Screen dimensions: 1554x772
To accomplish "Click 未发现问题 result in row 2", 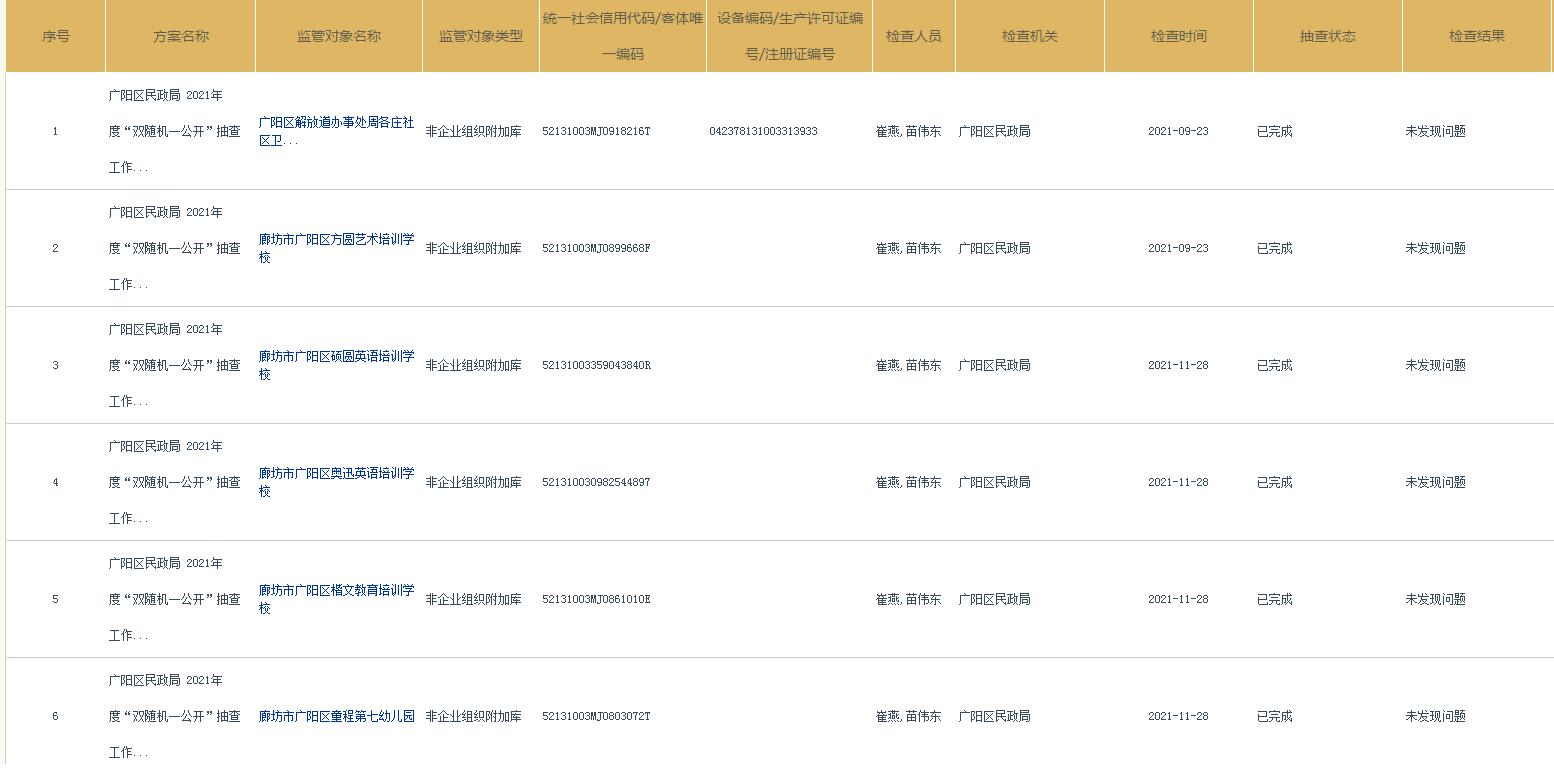I will point(1435,248).
